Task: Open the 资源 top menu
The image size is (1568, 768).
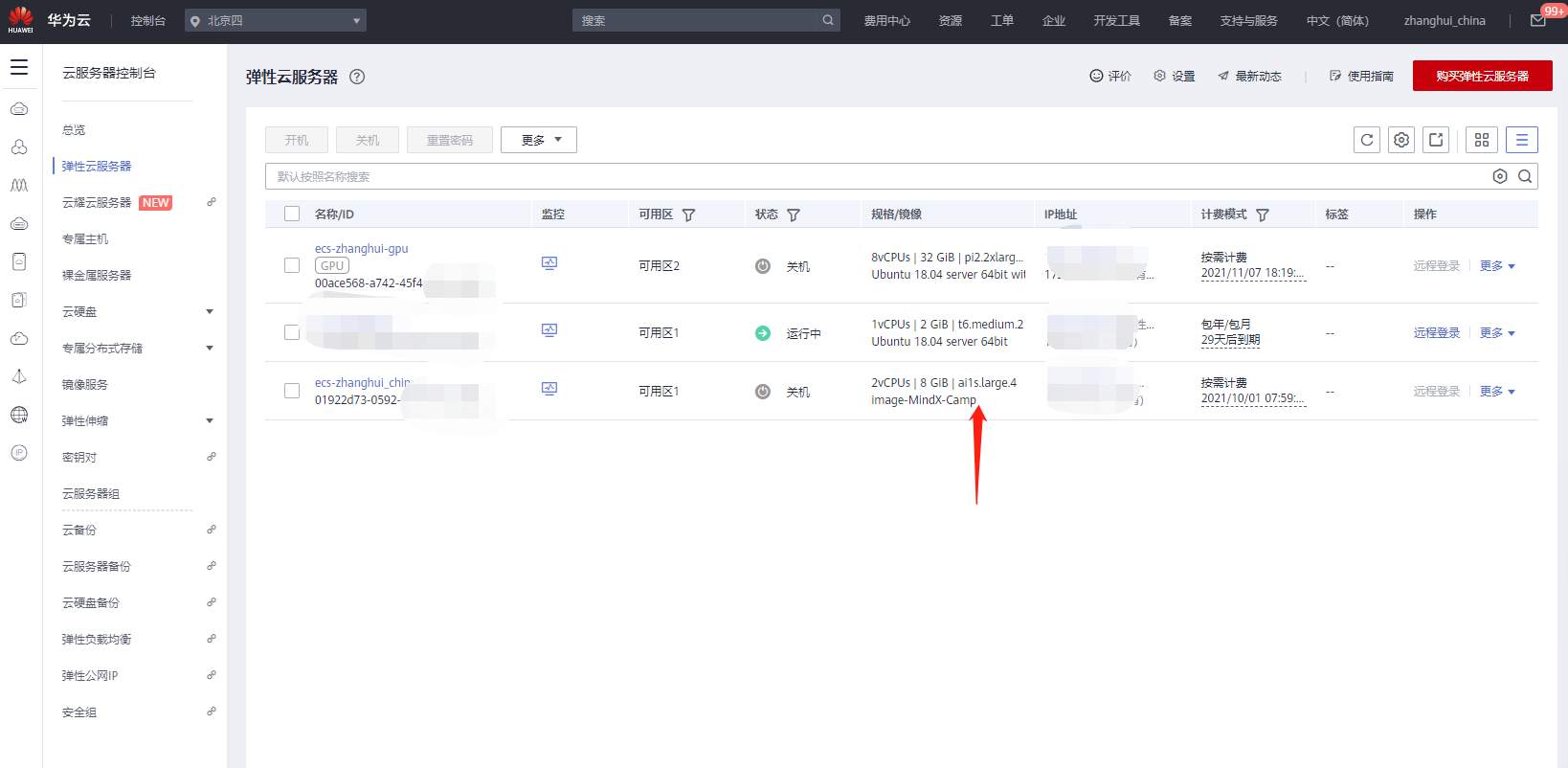Action: pyautogui.click(x=951, y=20)
